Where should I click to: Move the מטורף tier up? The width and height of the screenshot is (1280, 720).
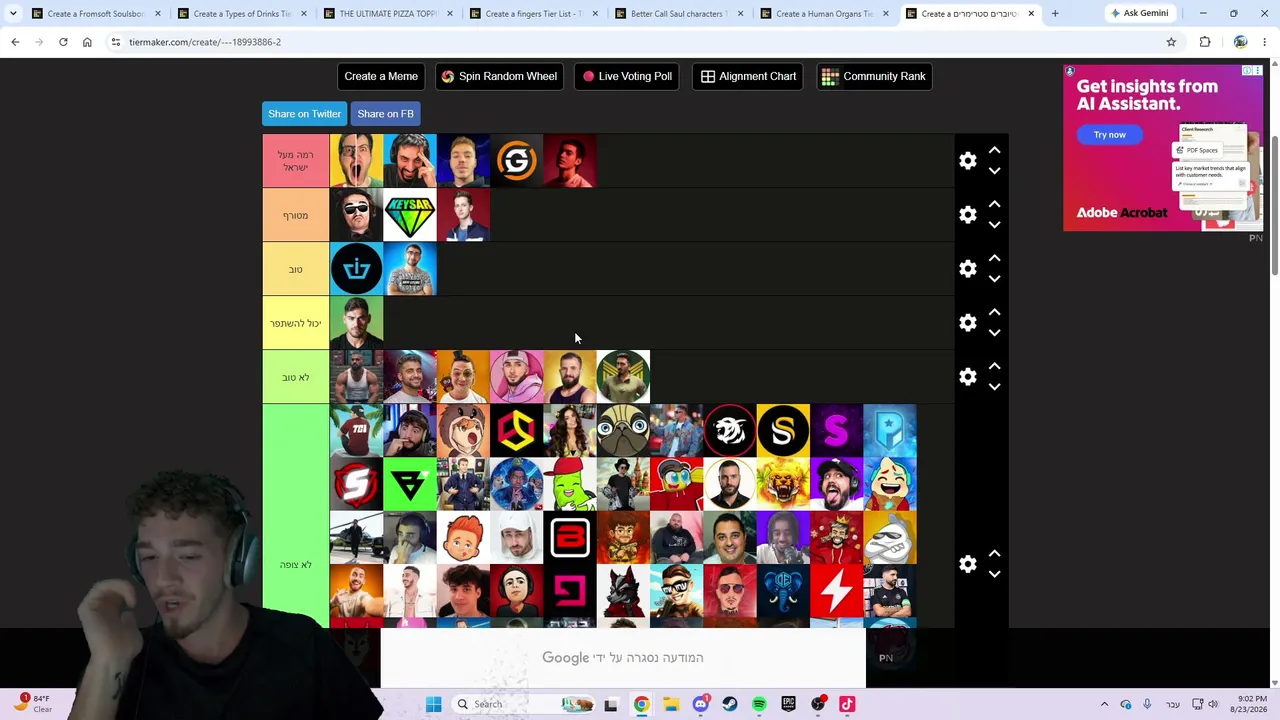(x=994, y=204)
